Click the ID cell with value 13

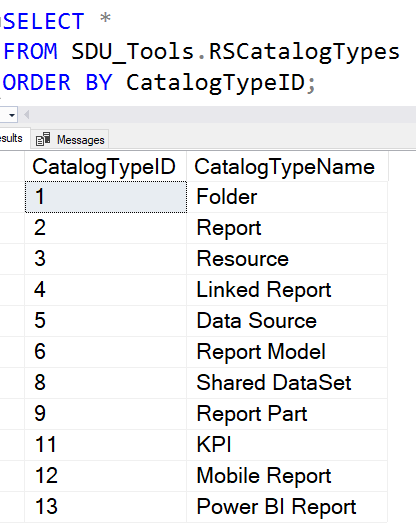pos(106,507)
